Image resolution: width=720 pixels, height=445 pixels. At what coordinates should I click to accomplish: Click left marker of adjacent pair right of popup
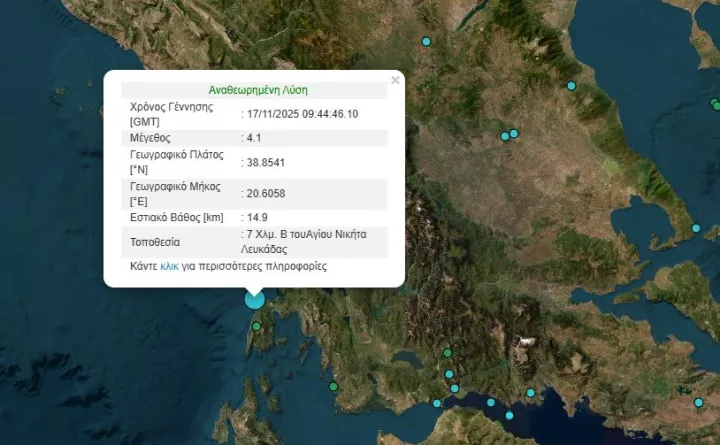click(506, 137)
